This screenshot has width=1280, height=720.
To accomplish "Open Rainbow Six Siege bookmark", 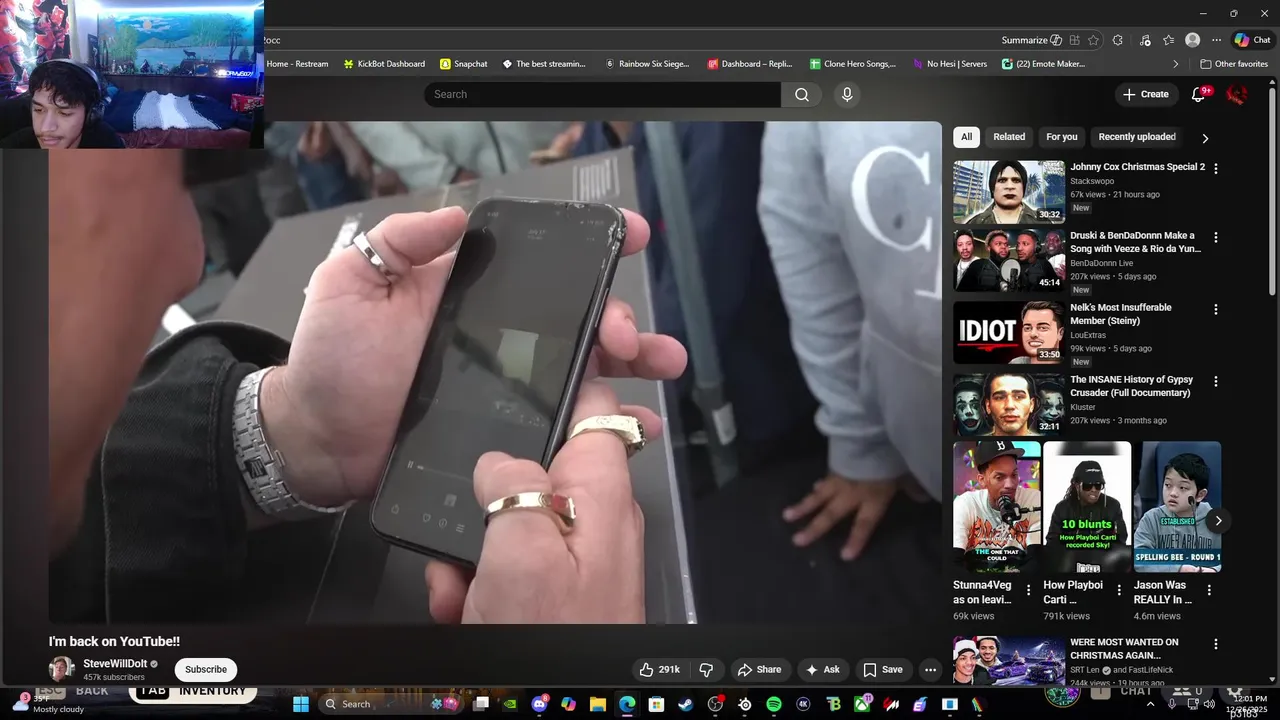I will point(647,64).
